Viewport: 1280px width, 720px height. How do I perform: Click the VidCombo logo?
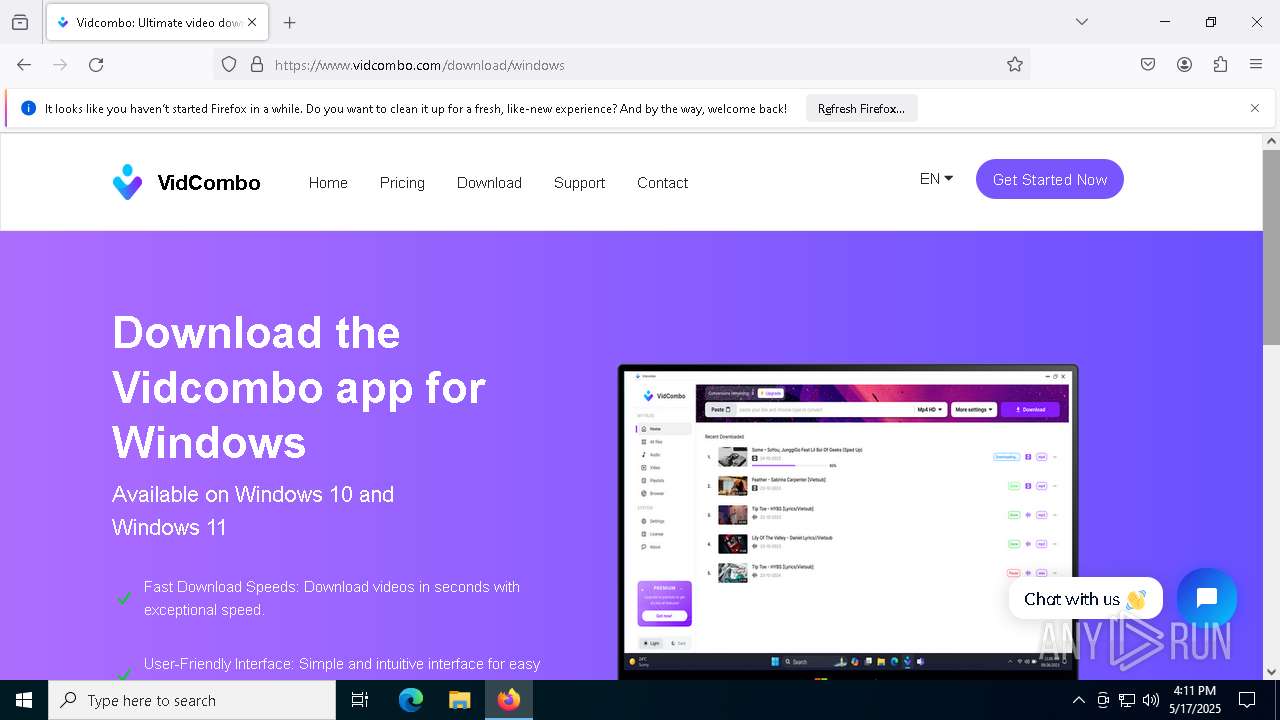tap(186, 183)
